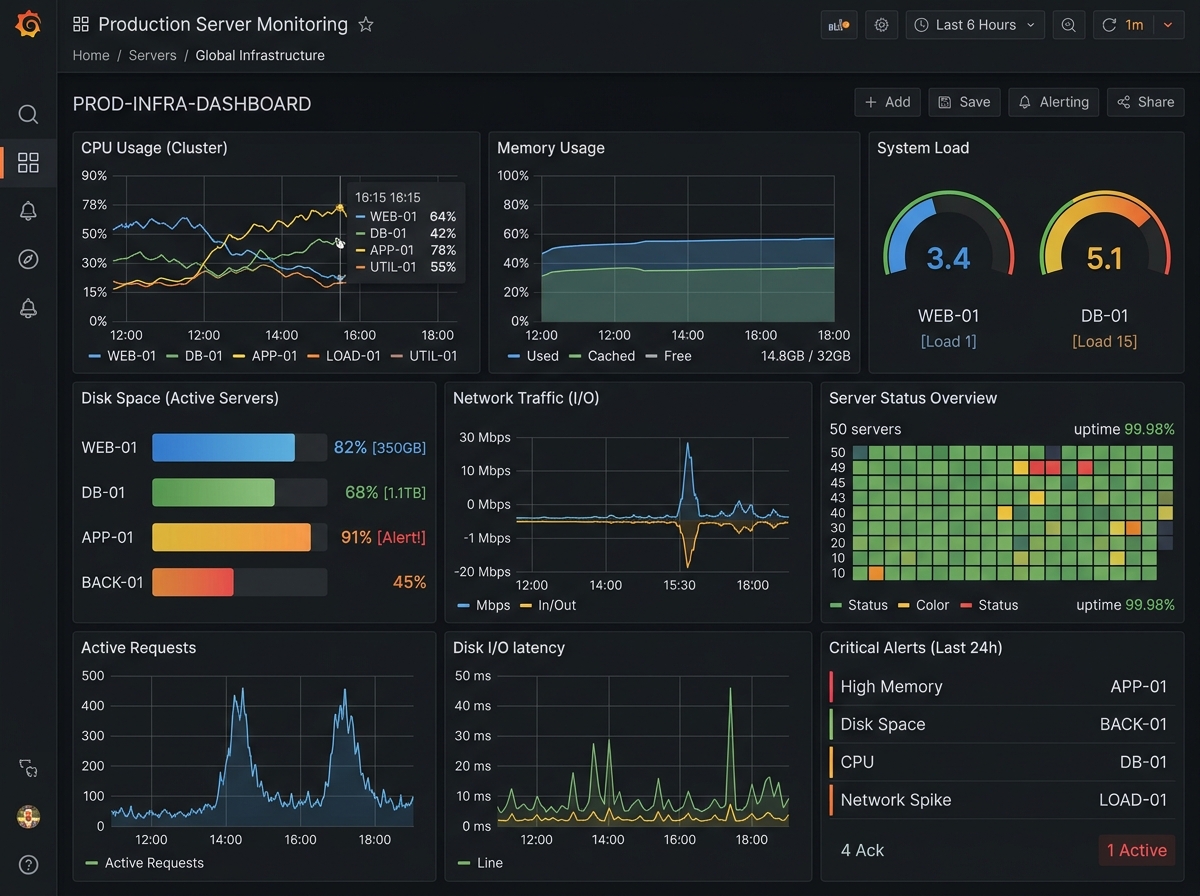The image size is (1200, 896).
Task: Open the Alerting button in the dashboard toolbar
Action: [1053, 102]
